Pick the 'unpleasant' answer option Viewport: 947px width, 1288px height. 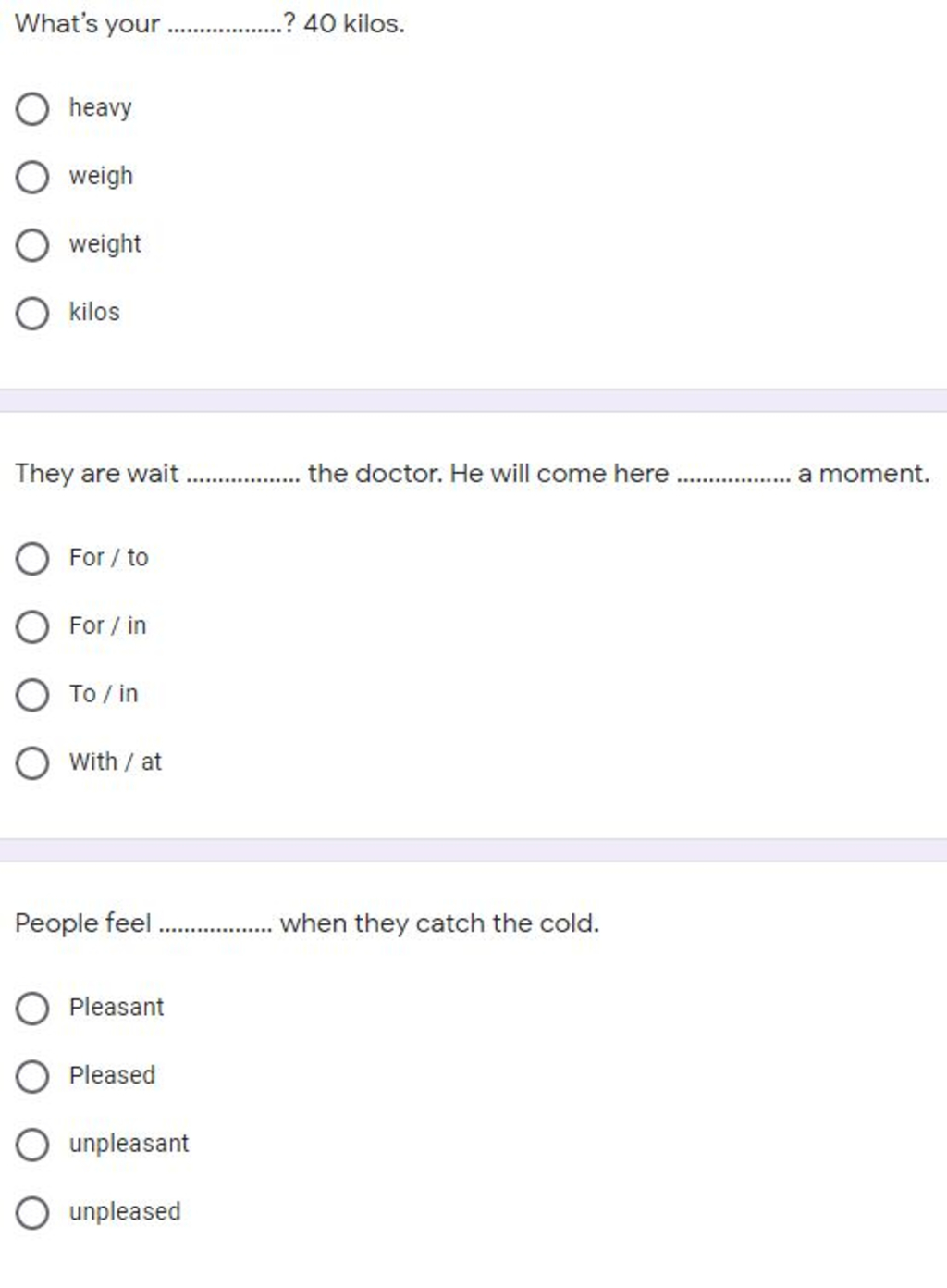[x=32, y=1145]
